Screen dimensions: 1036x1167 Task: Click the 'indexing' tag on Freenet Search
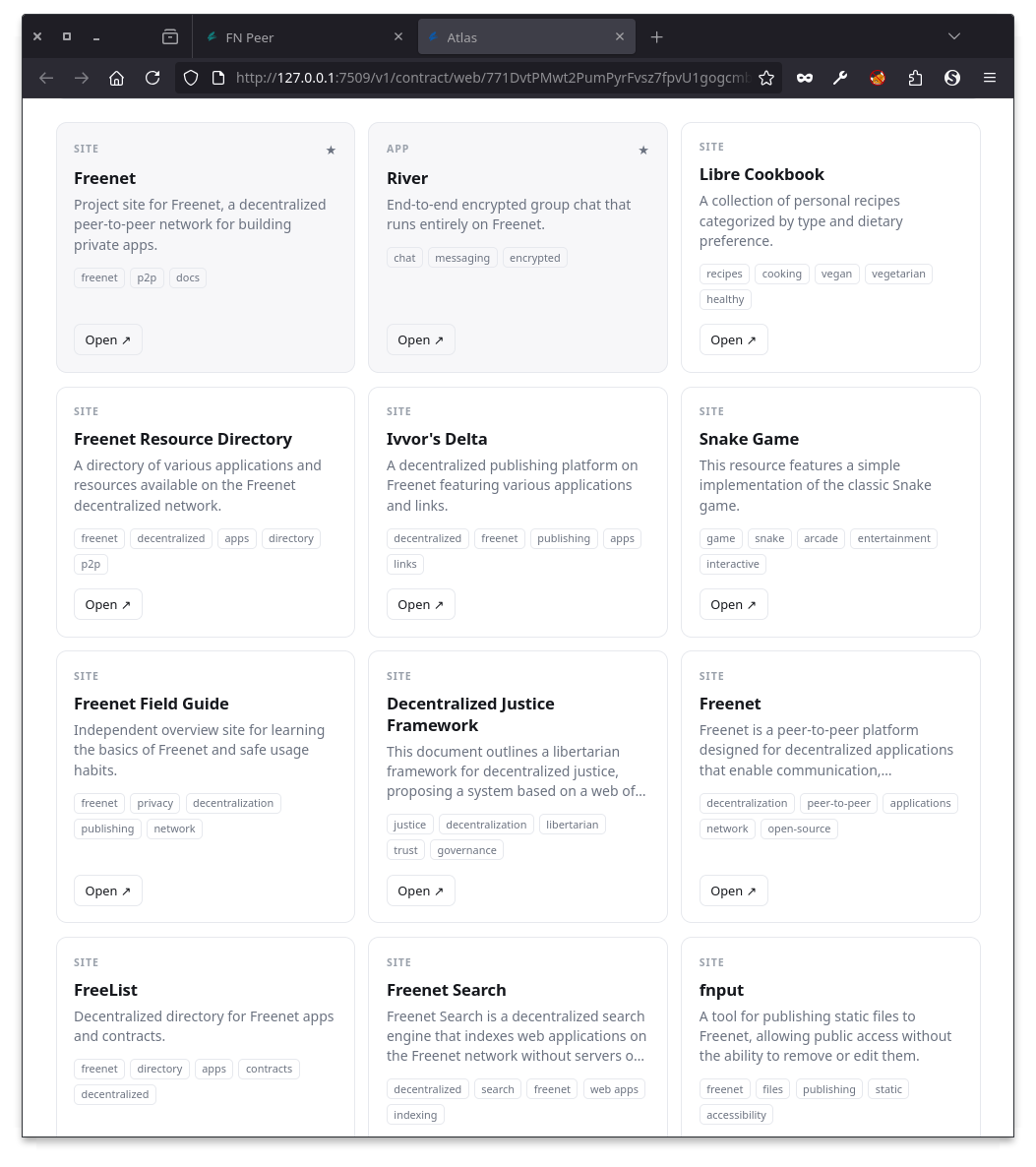[x=415, y=1115]
